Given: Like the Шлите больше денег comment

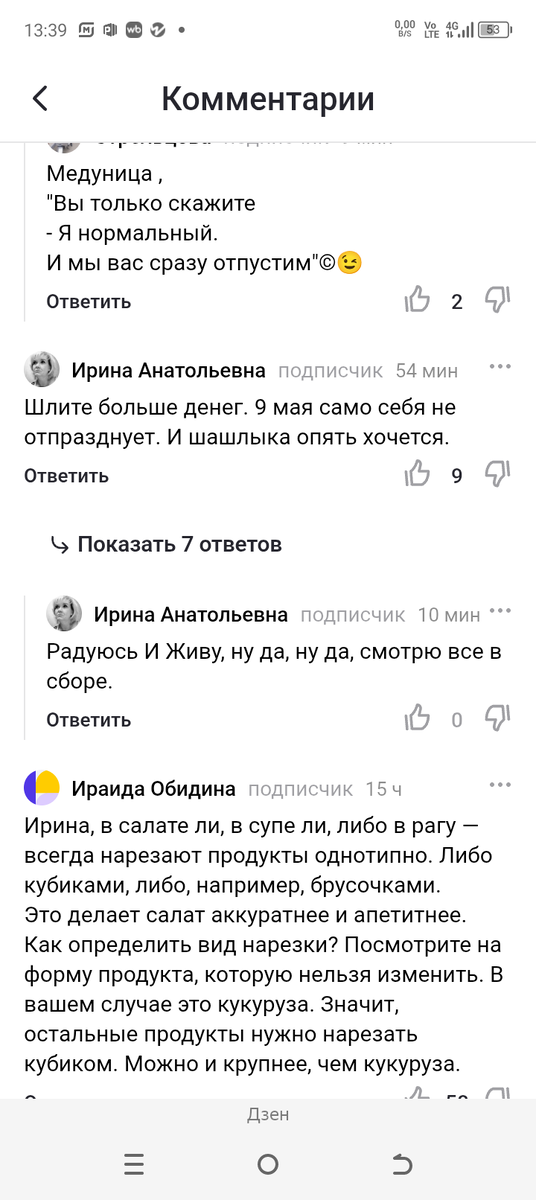Looking at the screenshot, I should [417, 475].
